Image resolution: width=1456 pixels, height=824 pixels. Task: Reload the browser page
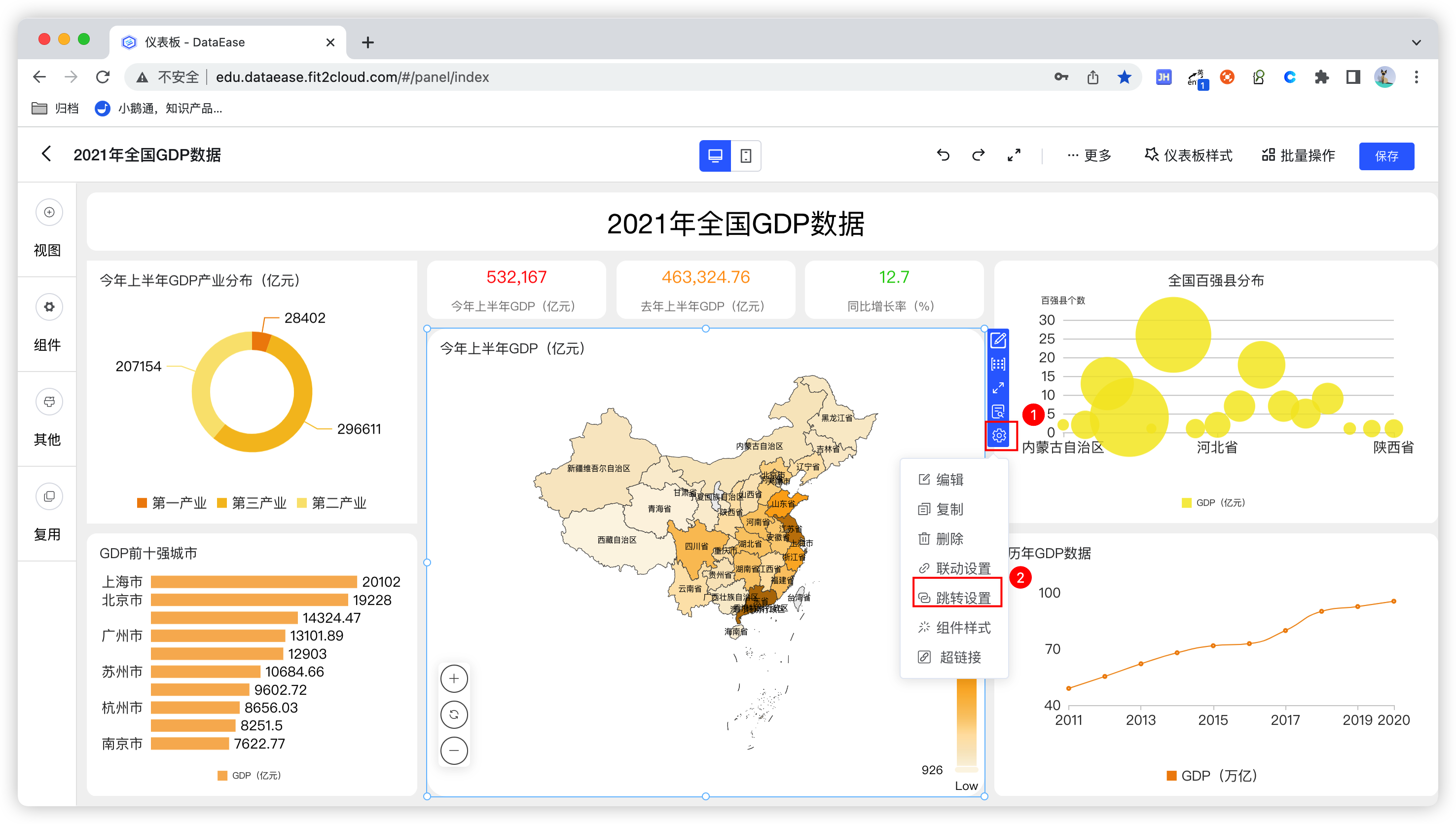tap(103, 77)
